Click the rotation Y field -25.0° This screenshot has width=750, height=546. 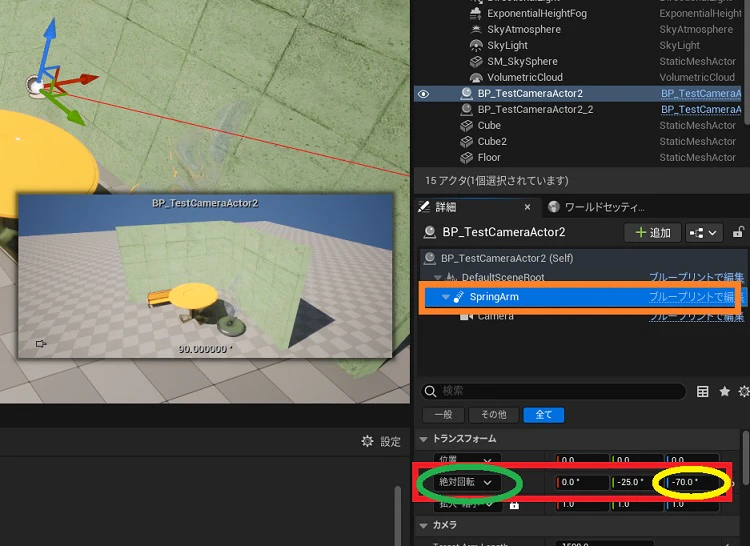[635, 482]
